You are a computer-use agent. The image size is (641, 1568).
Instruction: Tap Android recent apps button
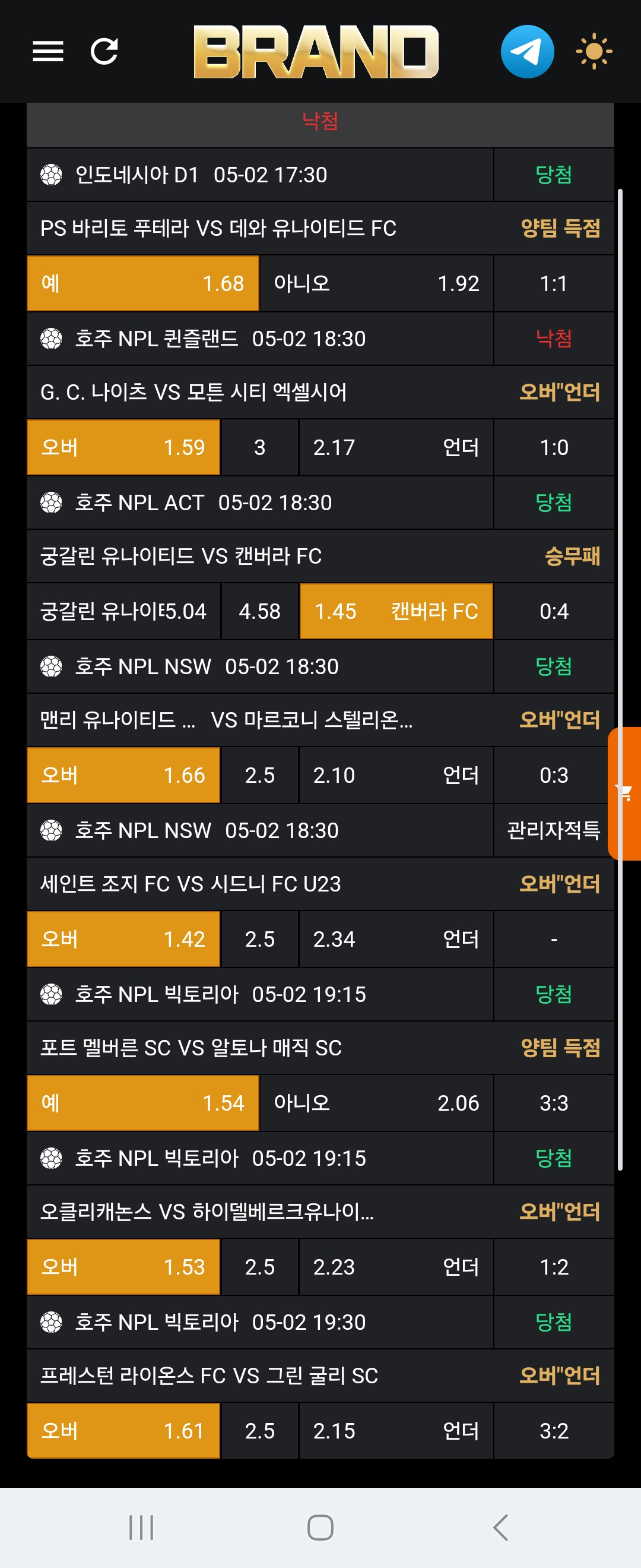point(141,1526)
